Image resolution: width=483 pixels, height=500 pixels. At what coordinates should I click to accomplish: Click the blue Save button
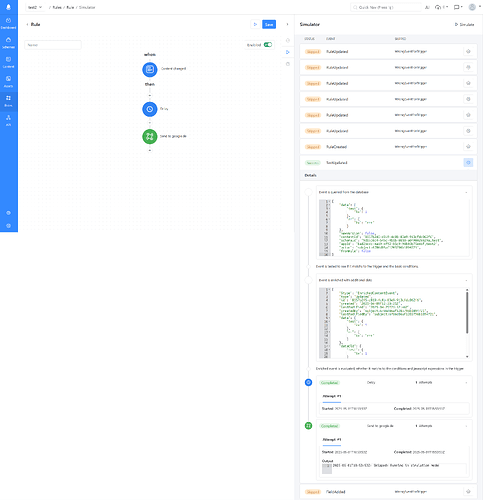click(x=269, y=24)
